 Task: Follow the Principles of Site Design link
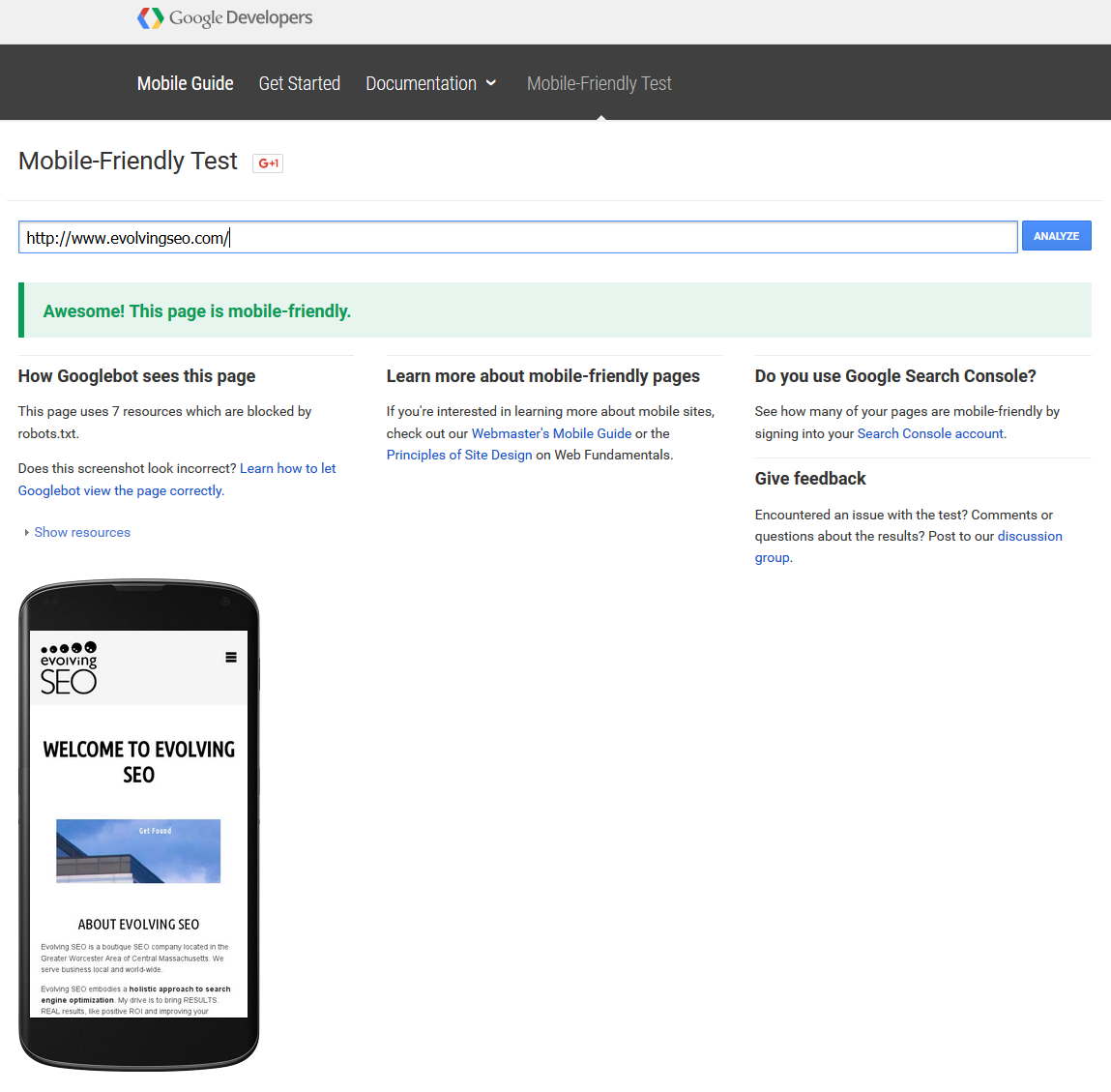click(x=459, y=456)
